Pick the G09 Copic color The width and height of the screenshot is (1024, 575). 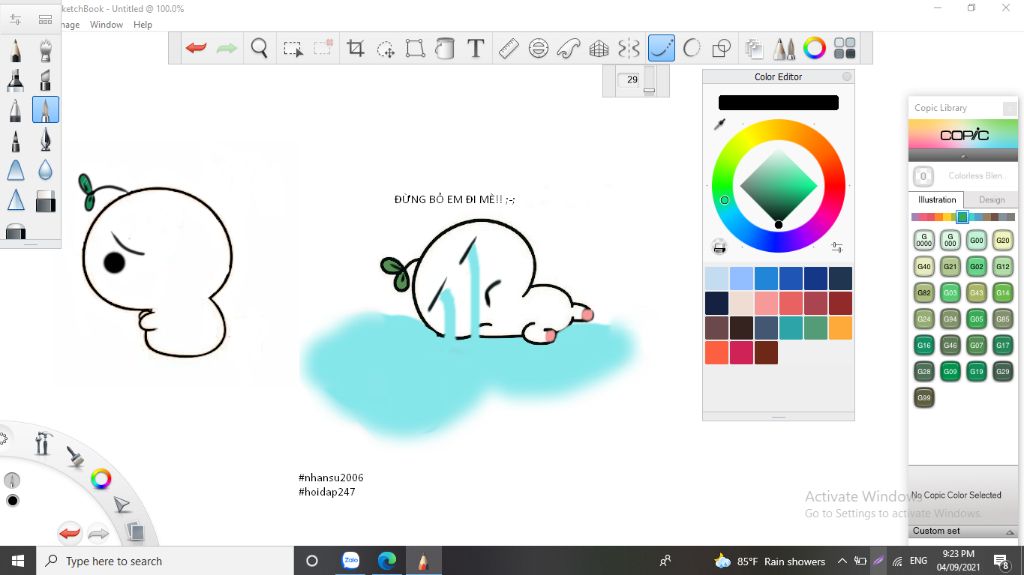point(950,371)
